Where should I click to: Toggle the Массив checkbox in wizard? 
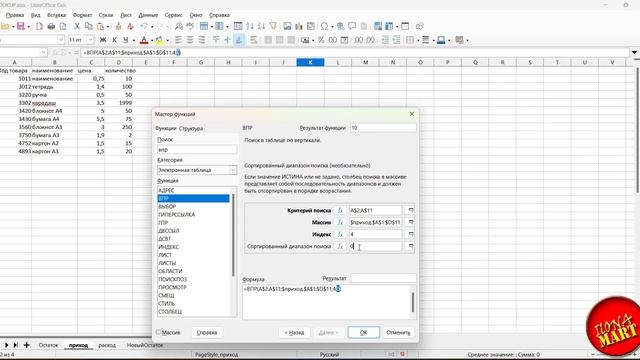pyautogui.click(x=158, y=332)
